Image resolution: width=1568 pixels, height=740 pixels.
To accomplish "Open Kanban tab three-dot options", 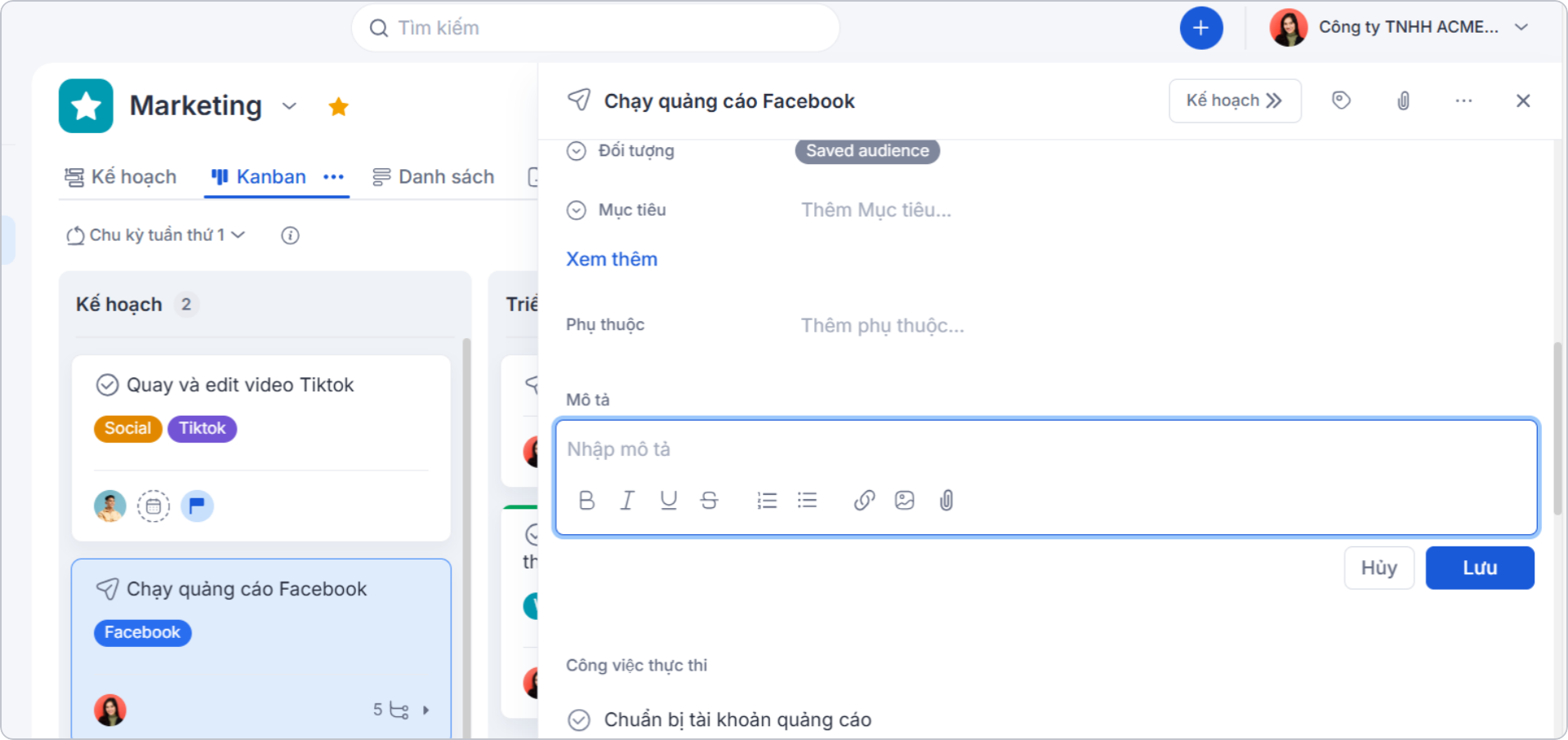I will pyautogui.click(x=333, y=176).
